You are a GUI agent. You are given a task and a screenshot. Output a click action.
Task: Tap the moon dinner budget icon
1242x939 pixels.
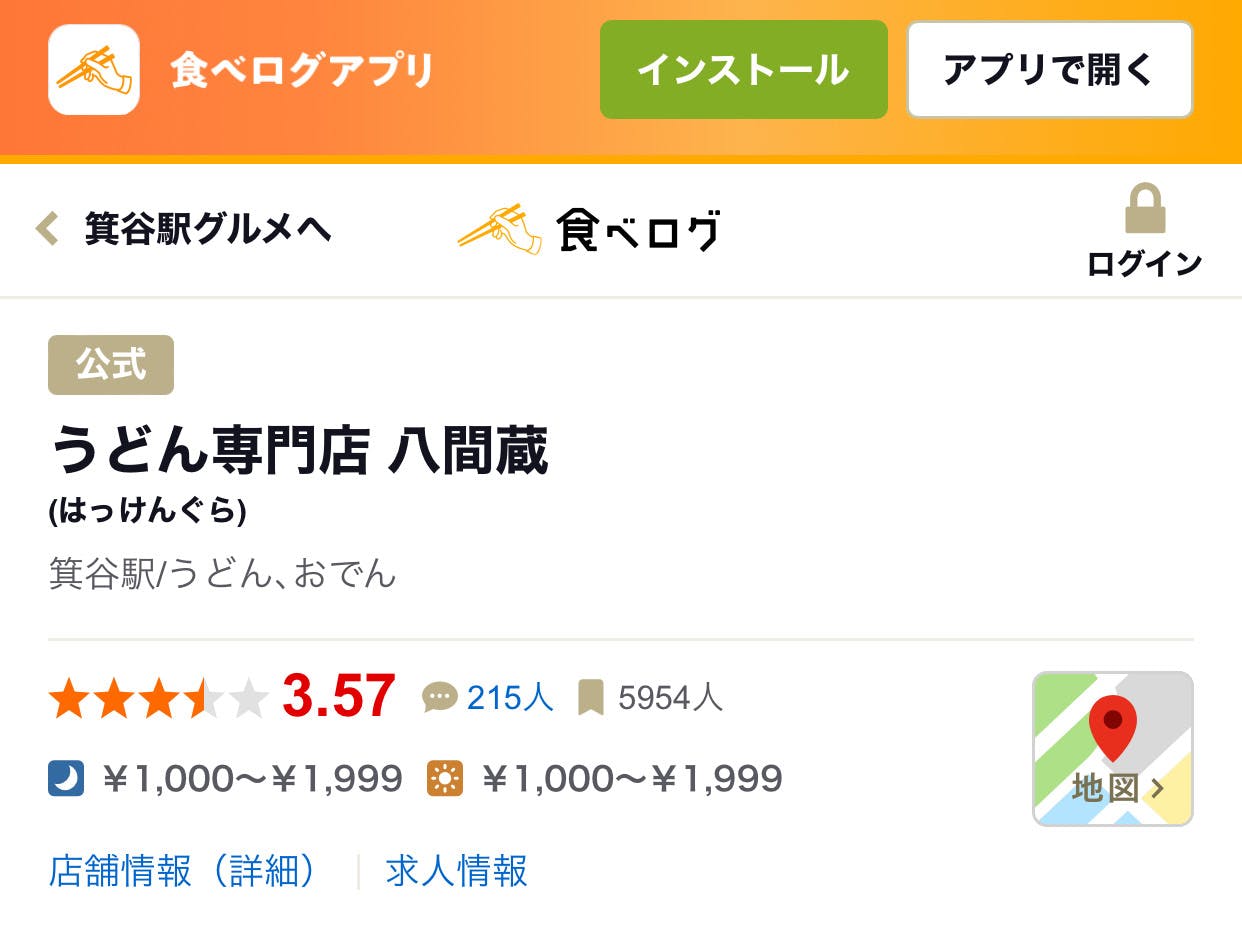(66, 778)
